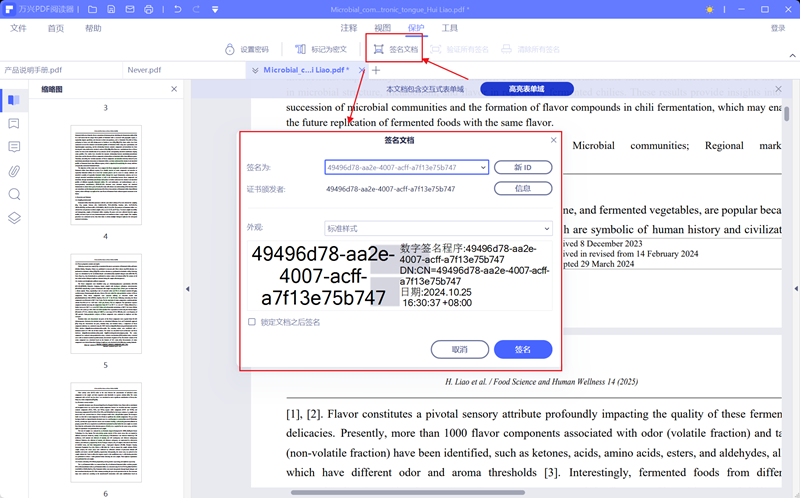Close the 签名文档 dialog
The height and width of the screenshot is (498, 800).
[554, 140]
